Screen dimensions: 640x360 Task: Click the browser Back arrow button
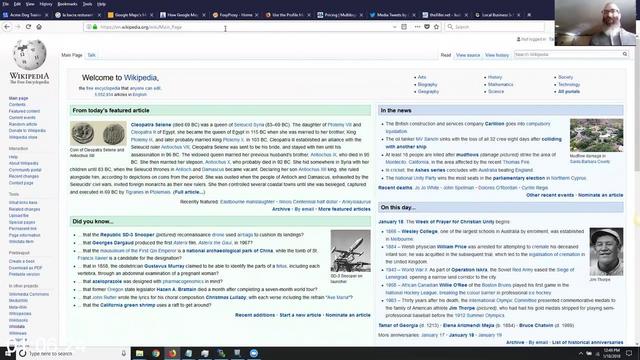click(7, 27)
